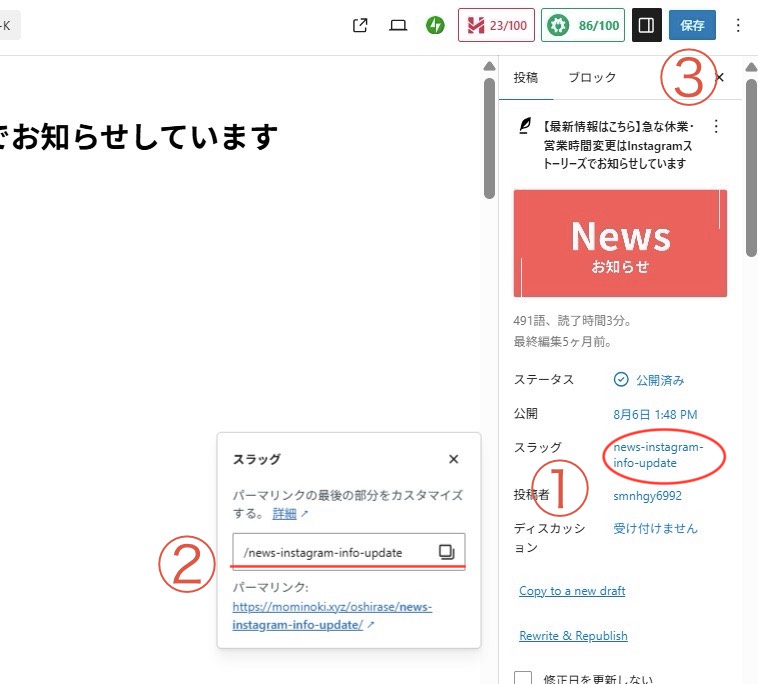Close the スラッグ popup

(453, 459)
